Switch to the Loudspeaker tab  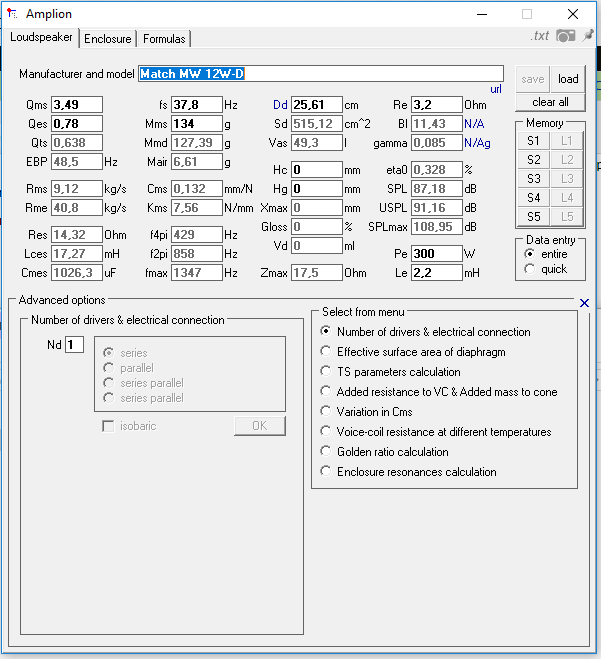41,37
